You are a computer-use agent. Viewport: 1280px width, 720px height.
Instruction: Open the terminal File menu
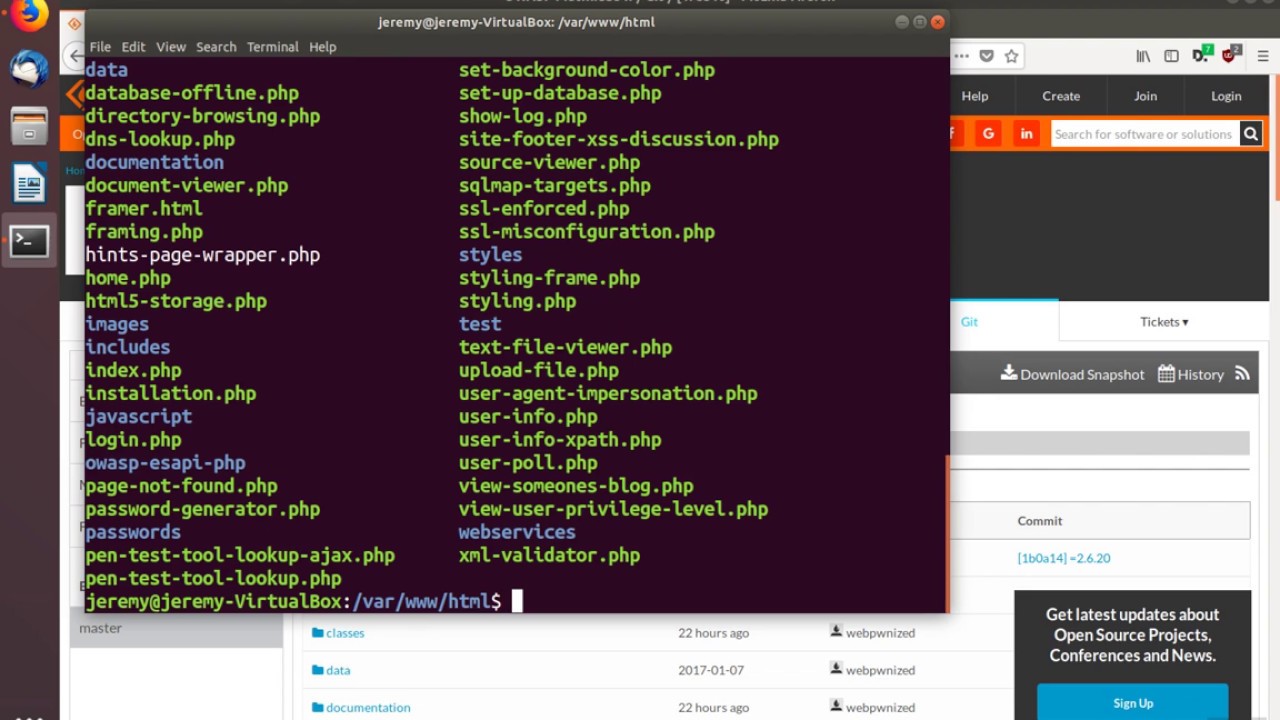coord(100,47)
